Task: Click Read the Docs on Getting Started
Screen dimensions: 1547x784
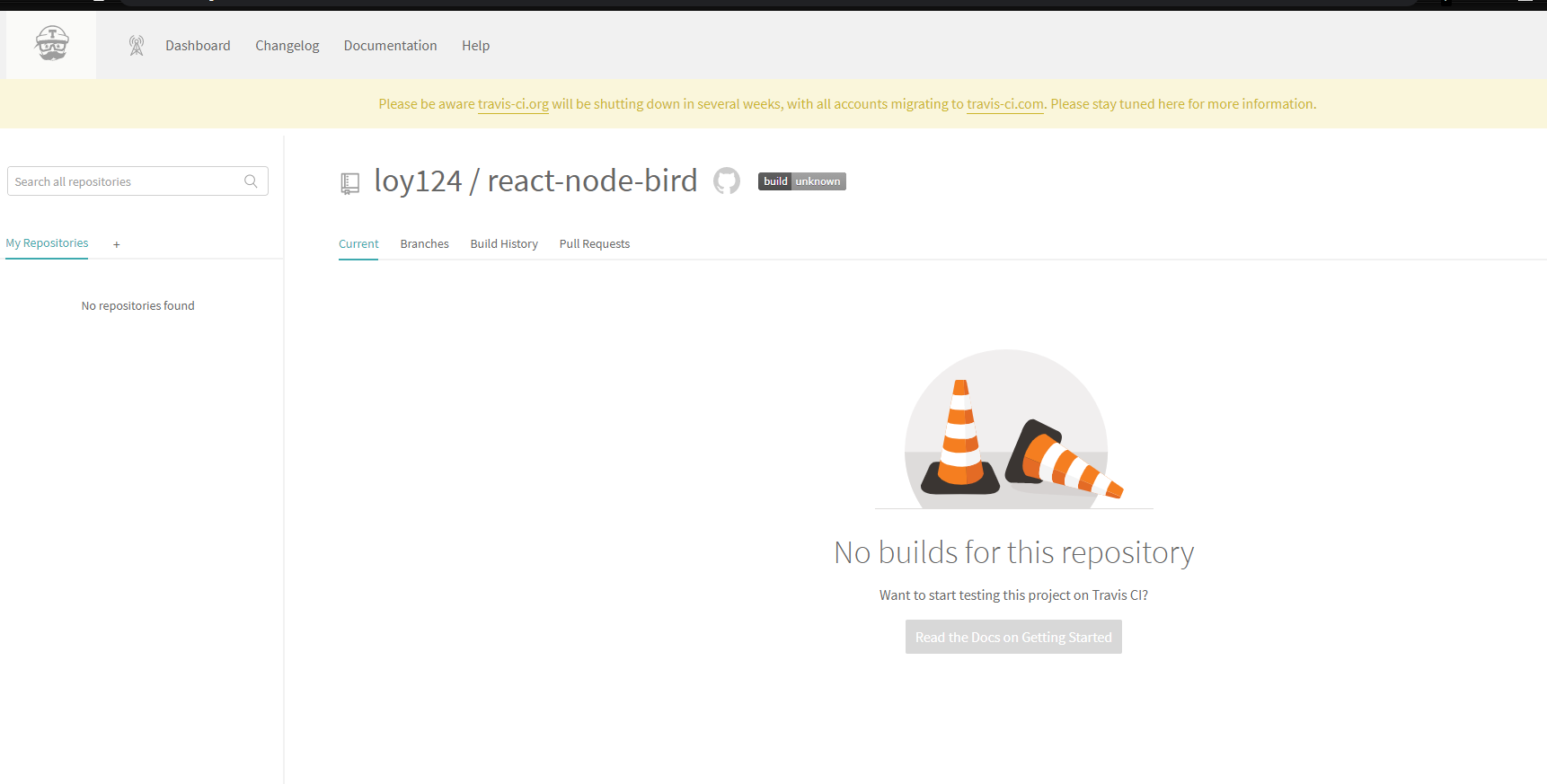Action: coord(1013,637)
